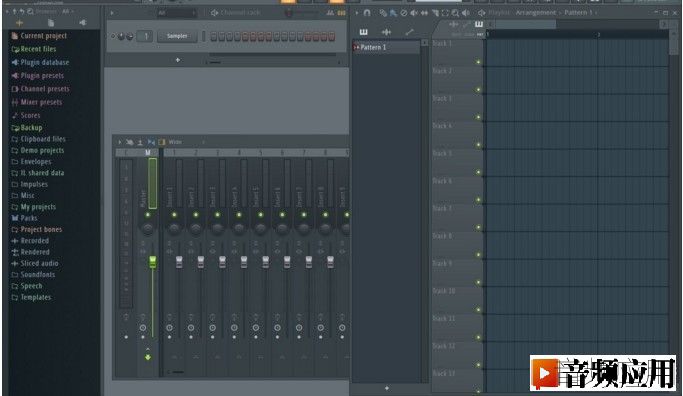Image resolution: width=683 pixels, height=396 pixels.
Task: Click the Insert 4 volume fader
Action: point(244,262)
